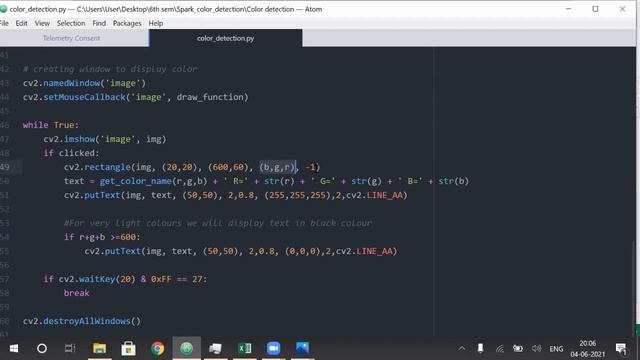Image resolution: width=640 pixels, height=360 pixels.
Task: Open File Explorer from taskbar
Action: pyautogui.click(x=100, y=348)
